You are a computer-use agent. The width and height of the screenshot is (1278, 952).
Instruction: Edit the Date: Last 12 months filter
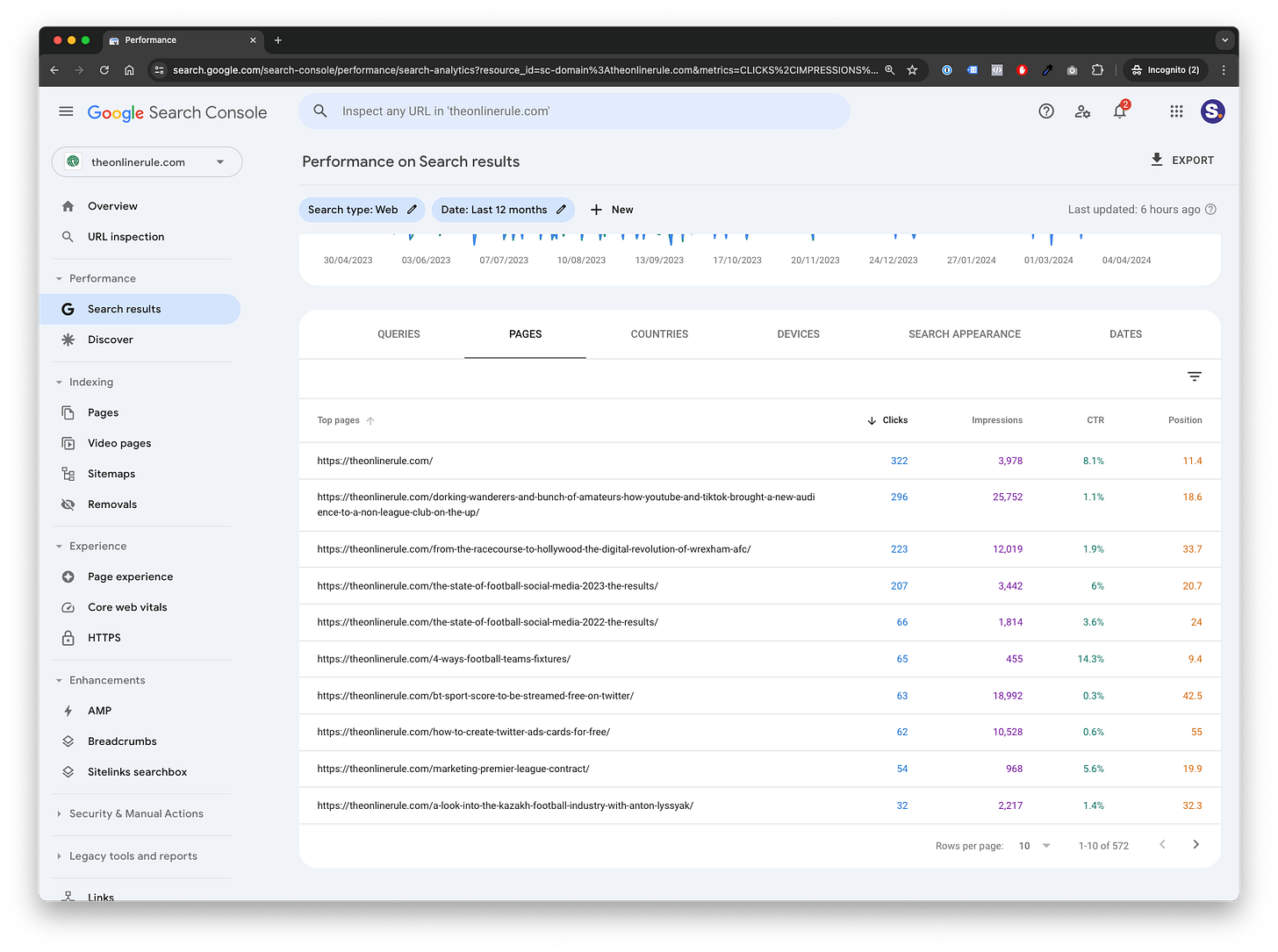pyautogui.click(x=503, y=210)
